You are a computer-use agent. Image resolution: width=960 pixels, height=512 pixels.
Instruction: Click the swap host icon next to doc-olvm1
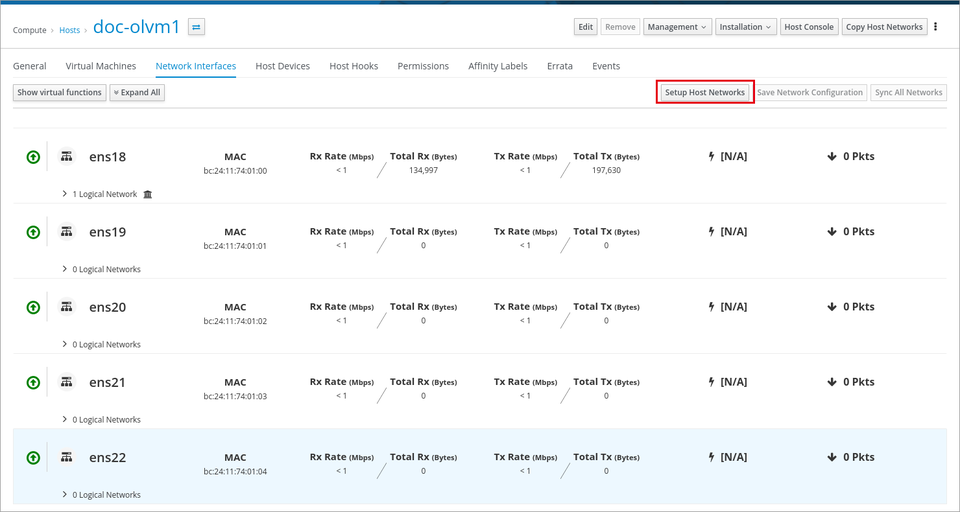[x=197, y=27]
